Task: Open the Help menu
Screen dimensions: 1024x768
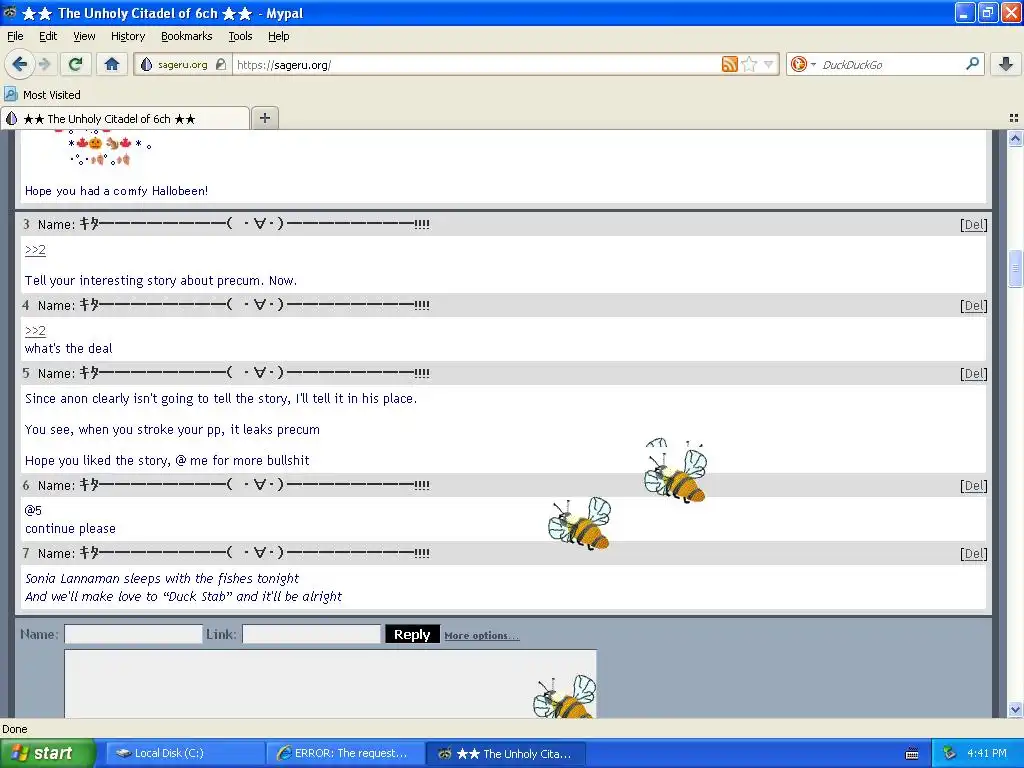Action: pos(278,36)
